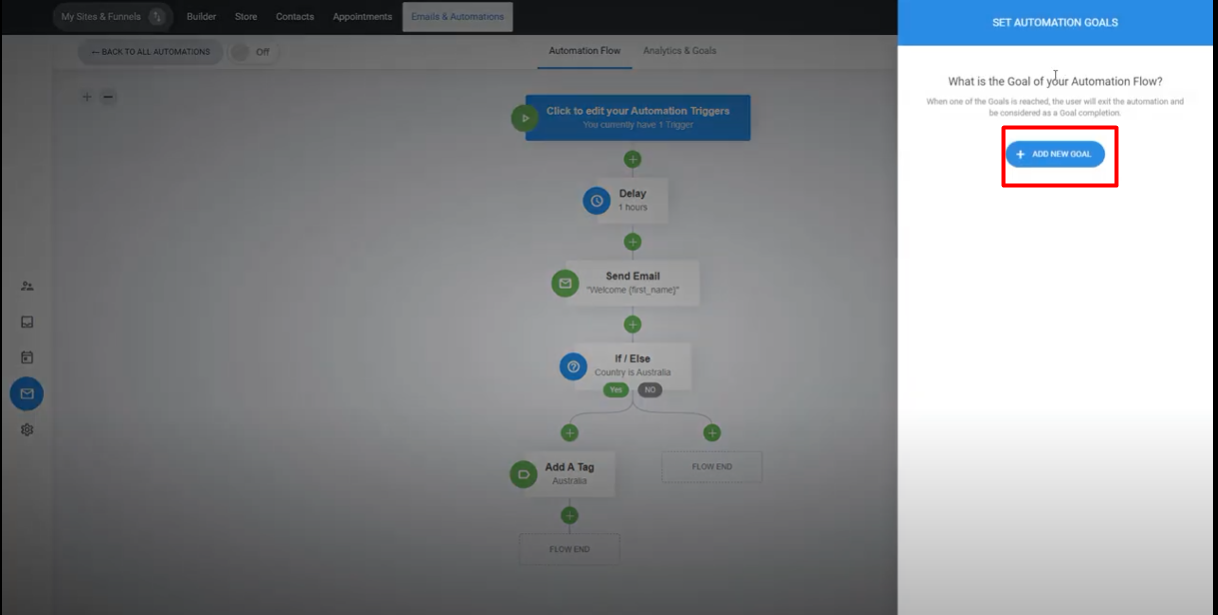Viewport: 1218px width, 615px height.
Task: Switch to the Analytics & Goals tab
Action: tap(679, 51)
